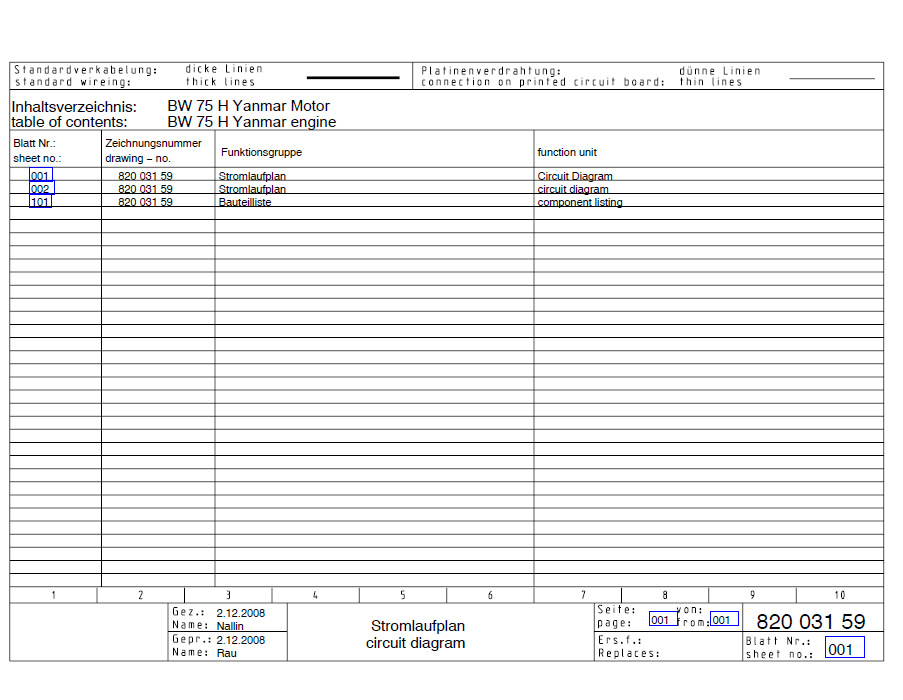Open sheet link 002 in contents table
Screen dimensions: 903x700
41,188
